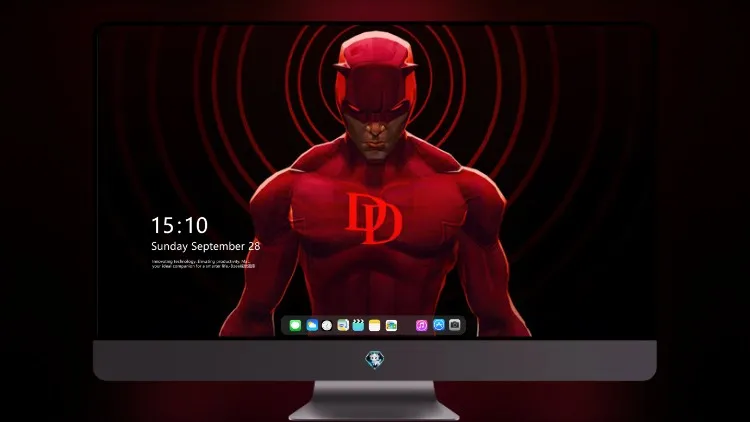Open the Weather app in dock
Screen dimensions: 750x422
312,326
